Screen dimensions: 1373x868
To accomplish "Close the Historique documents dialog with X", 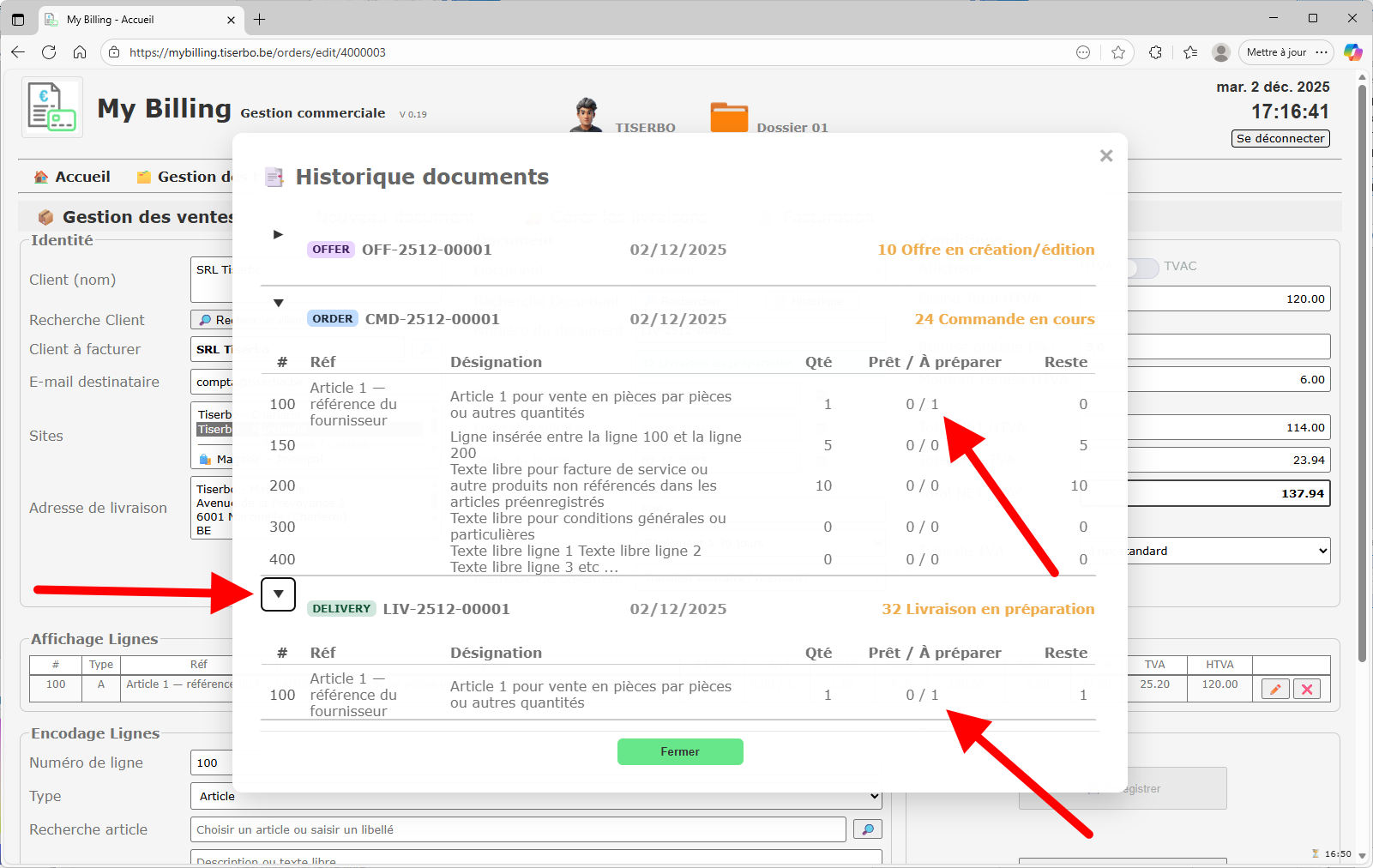I will coord(1106,155).
